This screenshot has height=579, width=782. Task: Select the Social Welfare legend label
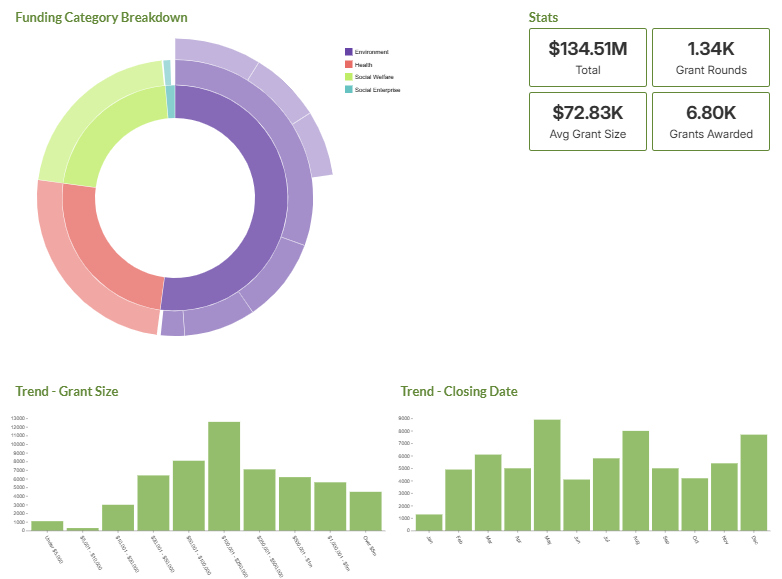pyautogui.click(x=373, y=77)
